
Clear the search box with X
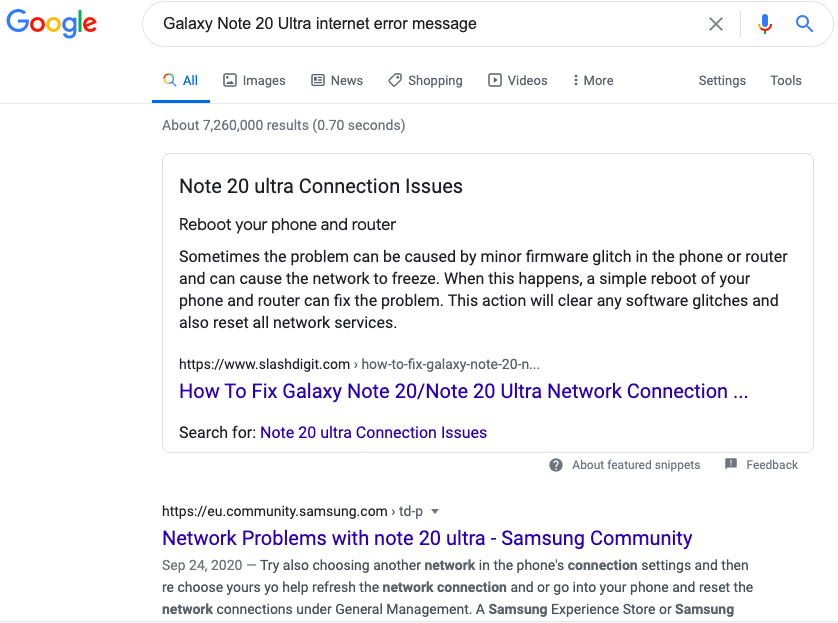click(x=716, y=24)
